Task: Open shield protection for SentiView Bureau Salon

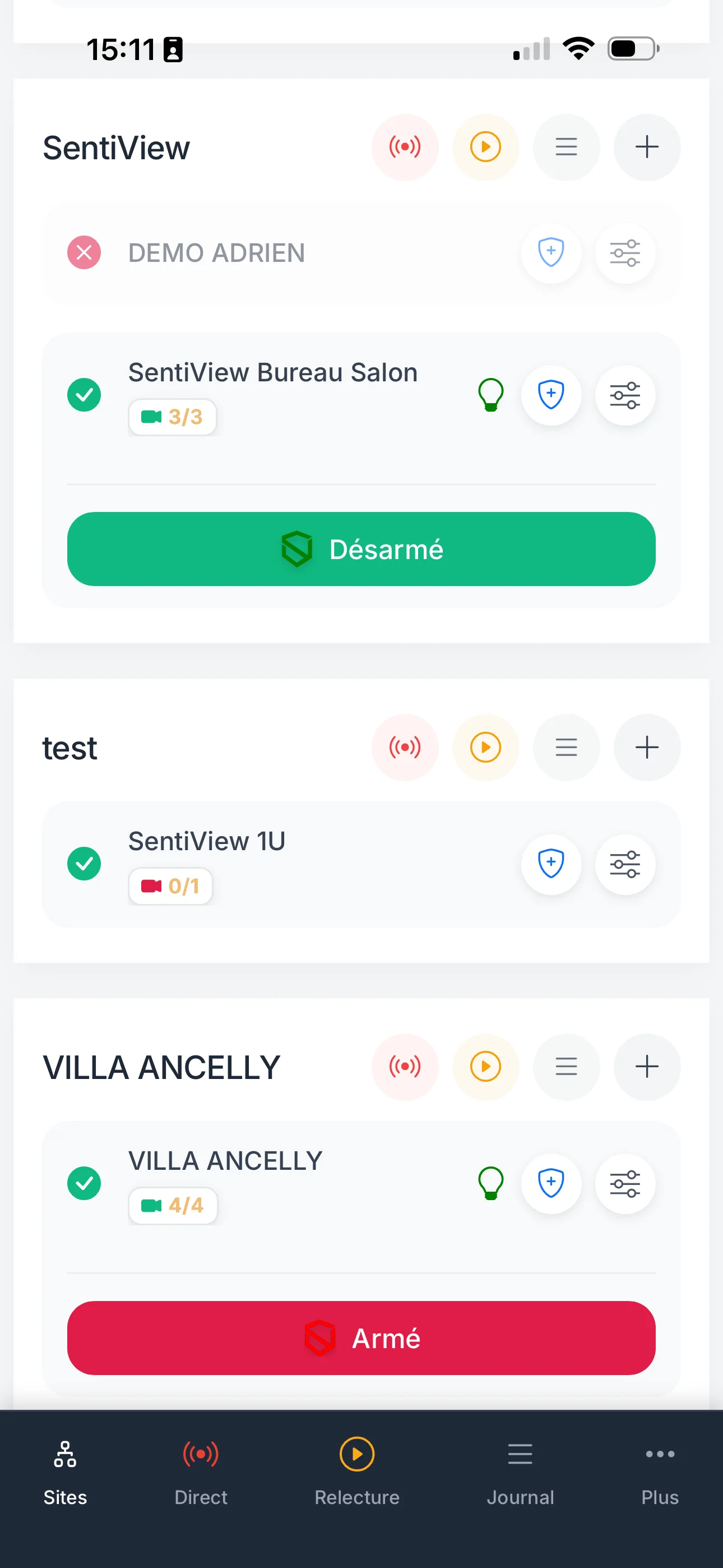Action: pyautogui.click(x=551, y=395)
